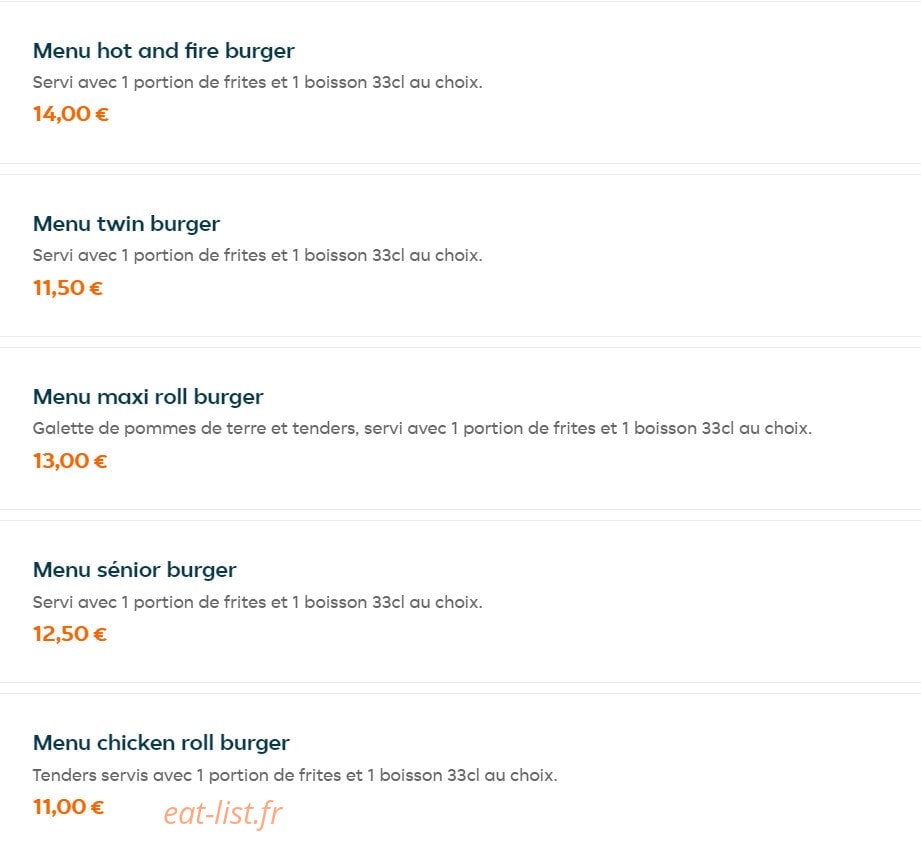
Task: Click the Galette de pommes de terre description
Action: click(422, 429)
